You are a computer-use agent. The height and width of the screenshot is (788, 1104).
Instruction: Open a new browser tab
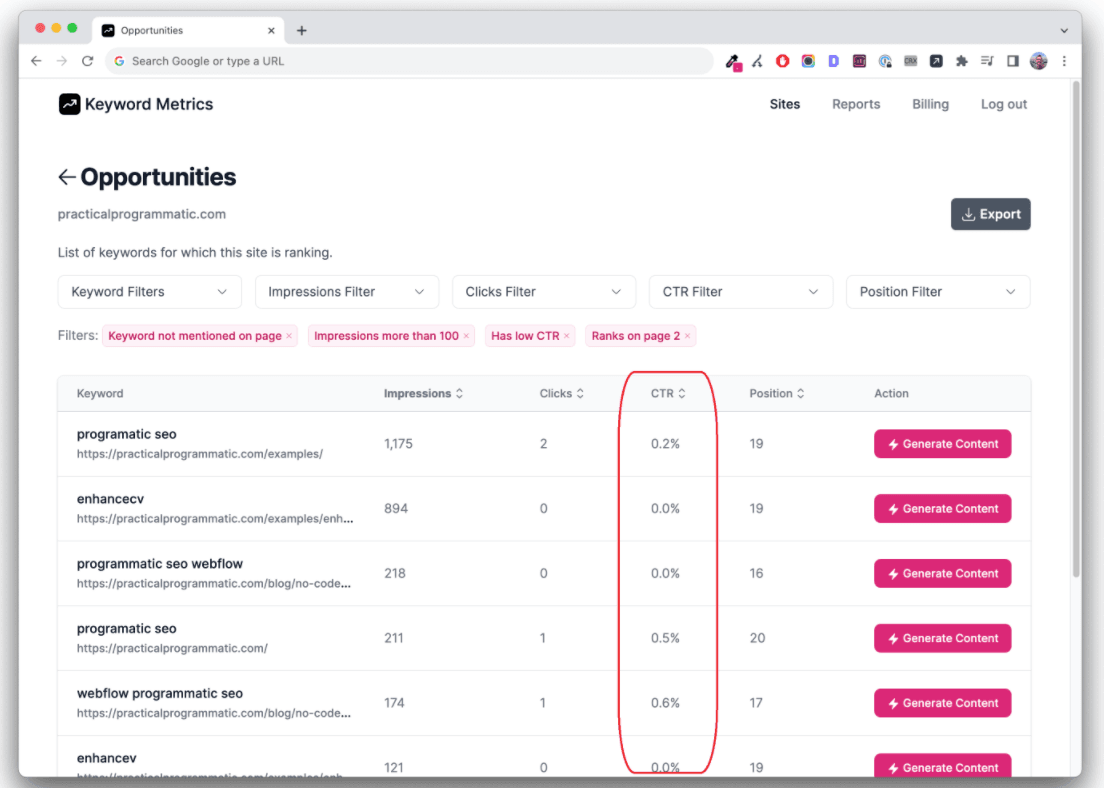tap(301, 30)
